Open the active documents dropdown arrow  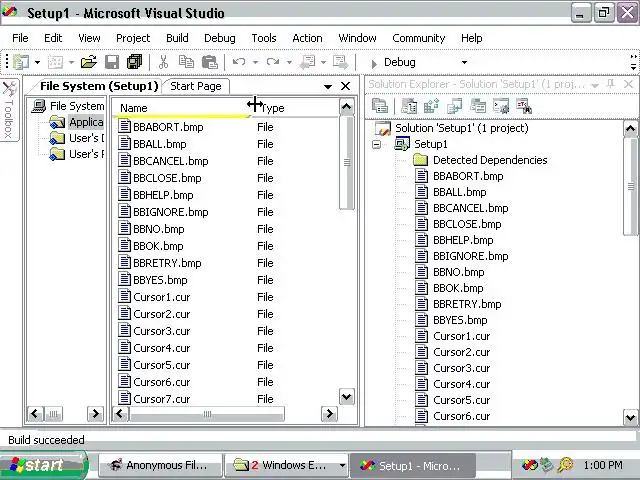click(x=327, y=87)
